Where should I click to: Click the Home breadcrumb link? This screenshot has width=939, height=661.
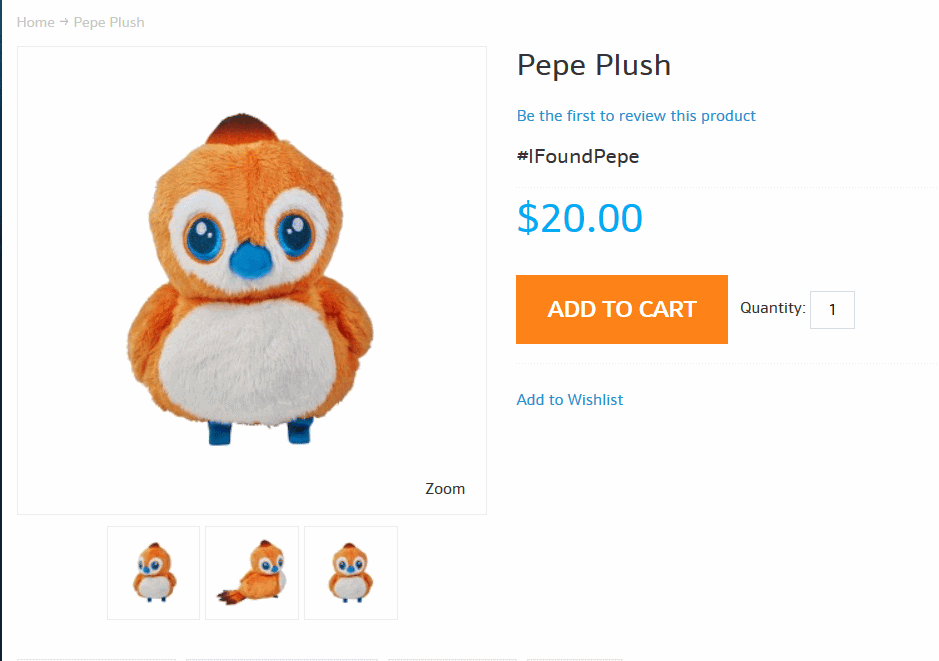pyautogui.click(x=35, y=22)
